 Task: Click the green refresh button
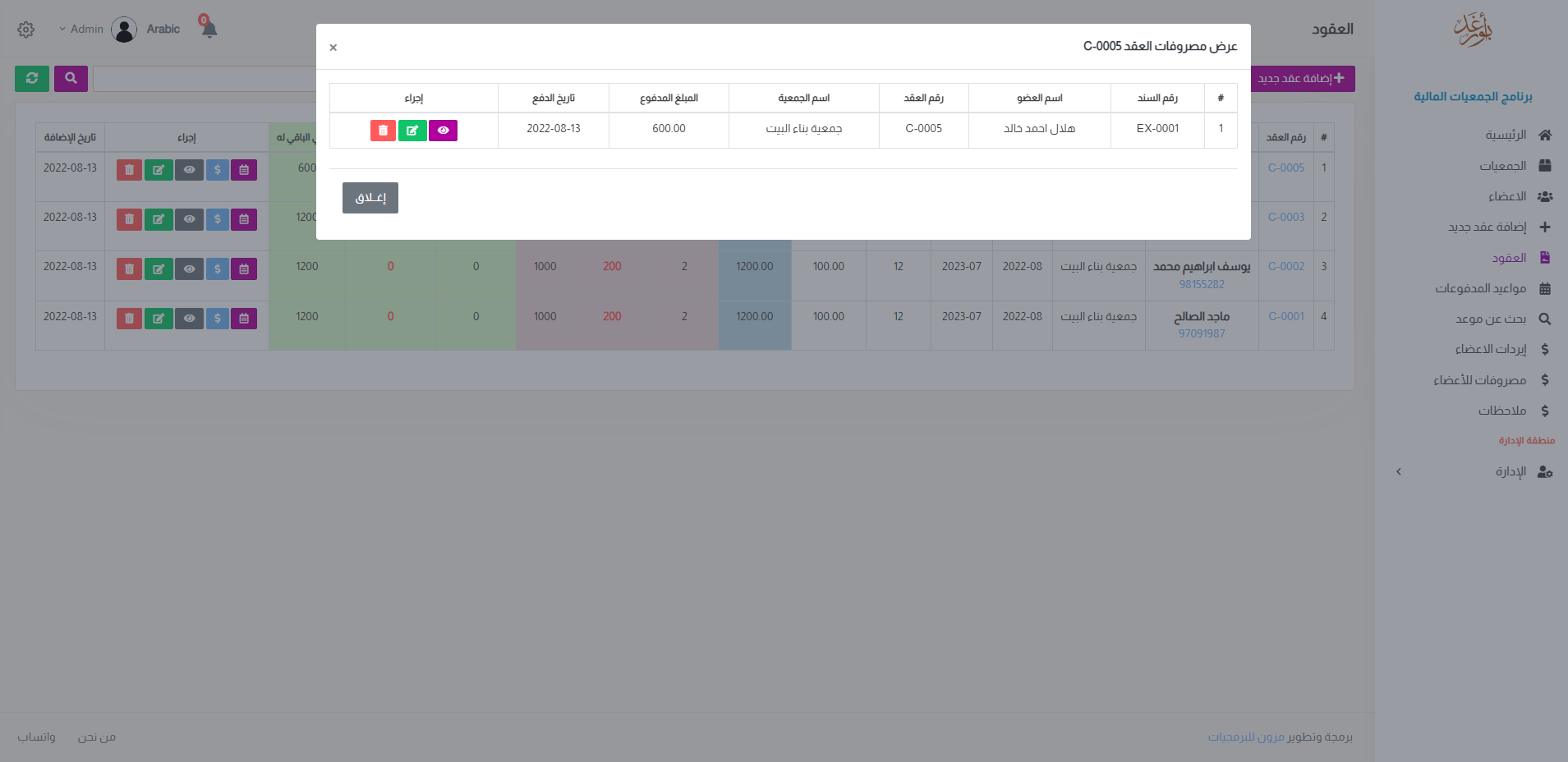coord(32,79)
